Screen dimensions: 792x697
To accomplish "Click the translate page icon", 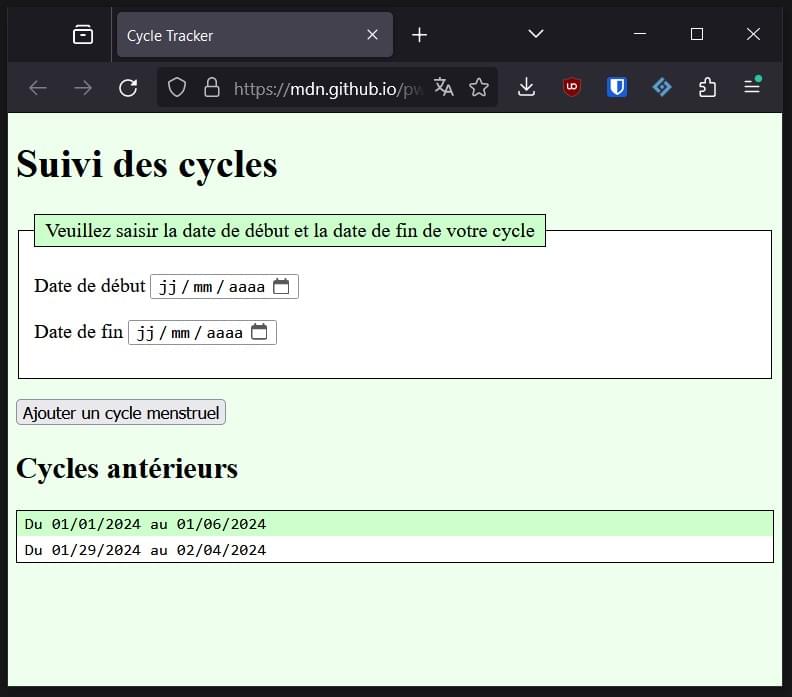I will (x=443, y=88).
